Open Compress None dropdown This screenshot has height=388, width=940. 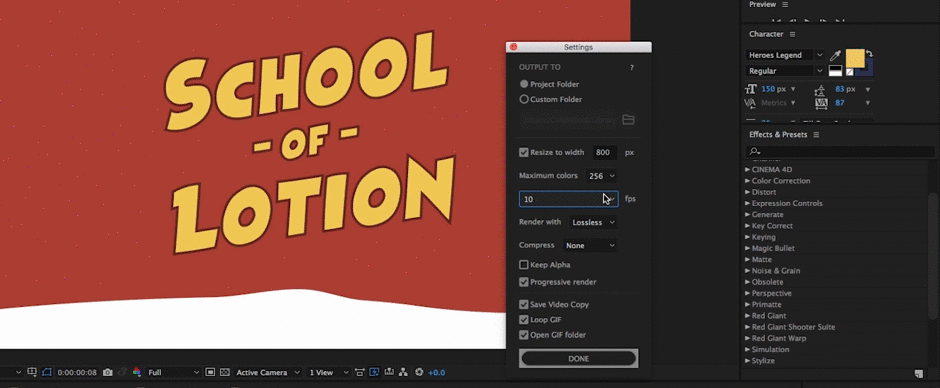pyautogui.click(x=590, y=245)
